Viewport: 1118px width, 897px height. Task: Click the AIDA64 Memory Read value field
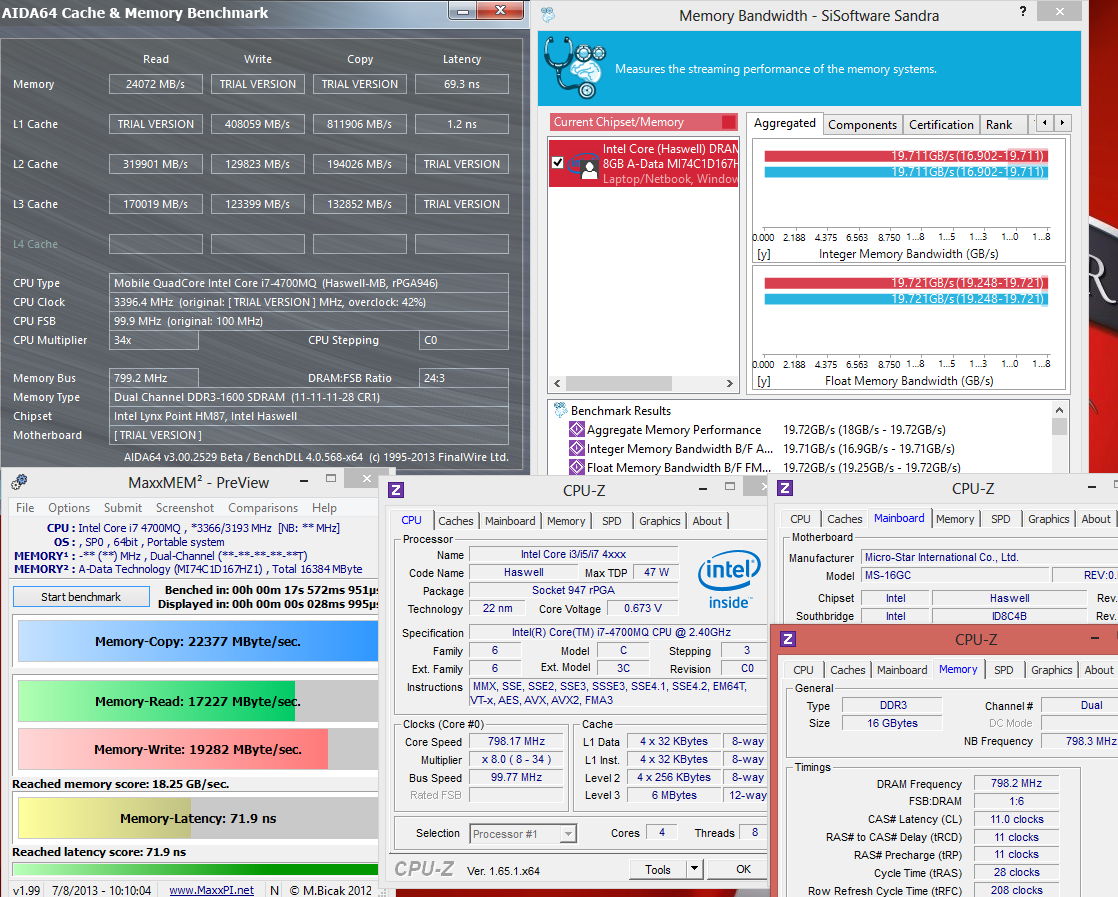click(155, 84)
